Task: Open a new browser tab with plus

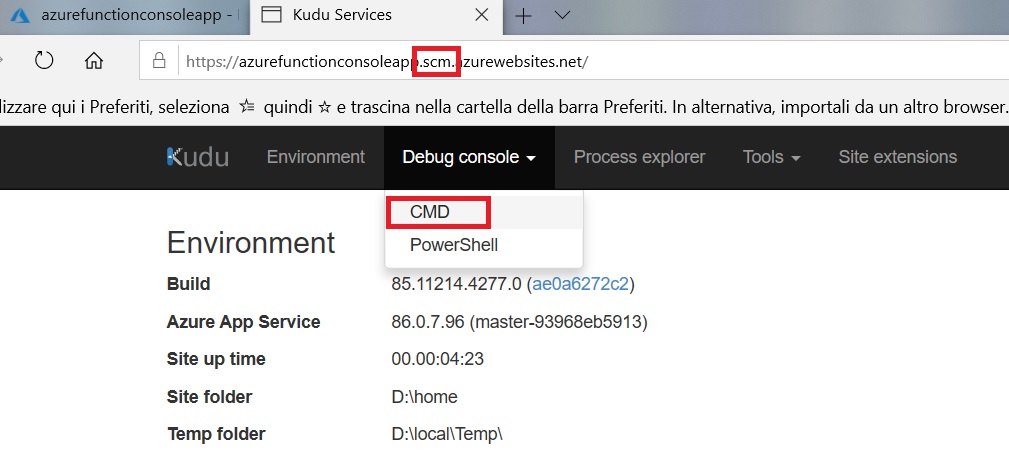Action: 523,15
